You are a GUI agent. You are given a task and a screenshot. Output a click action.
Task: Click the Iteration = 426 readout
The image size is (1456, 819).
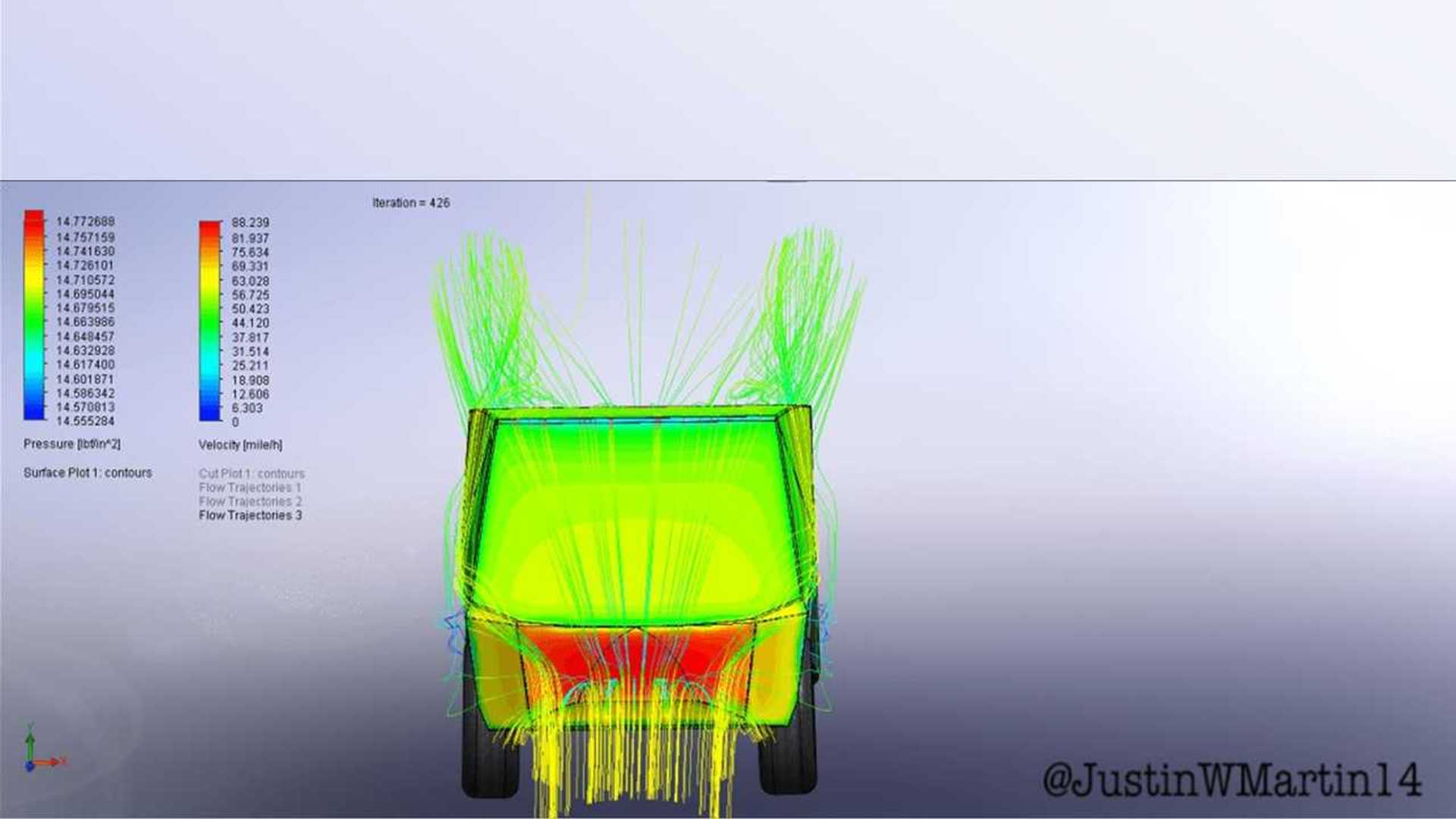[411, 202]
